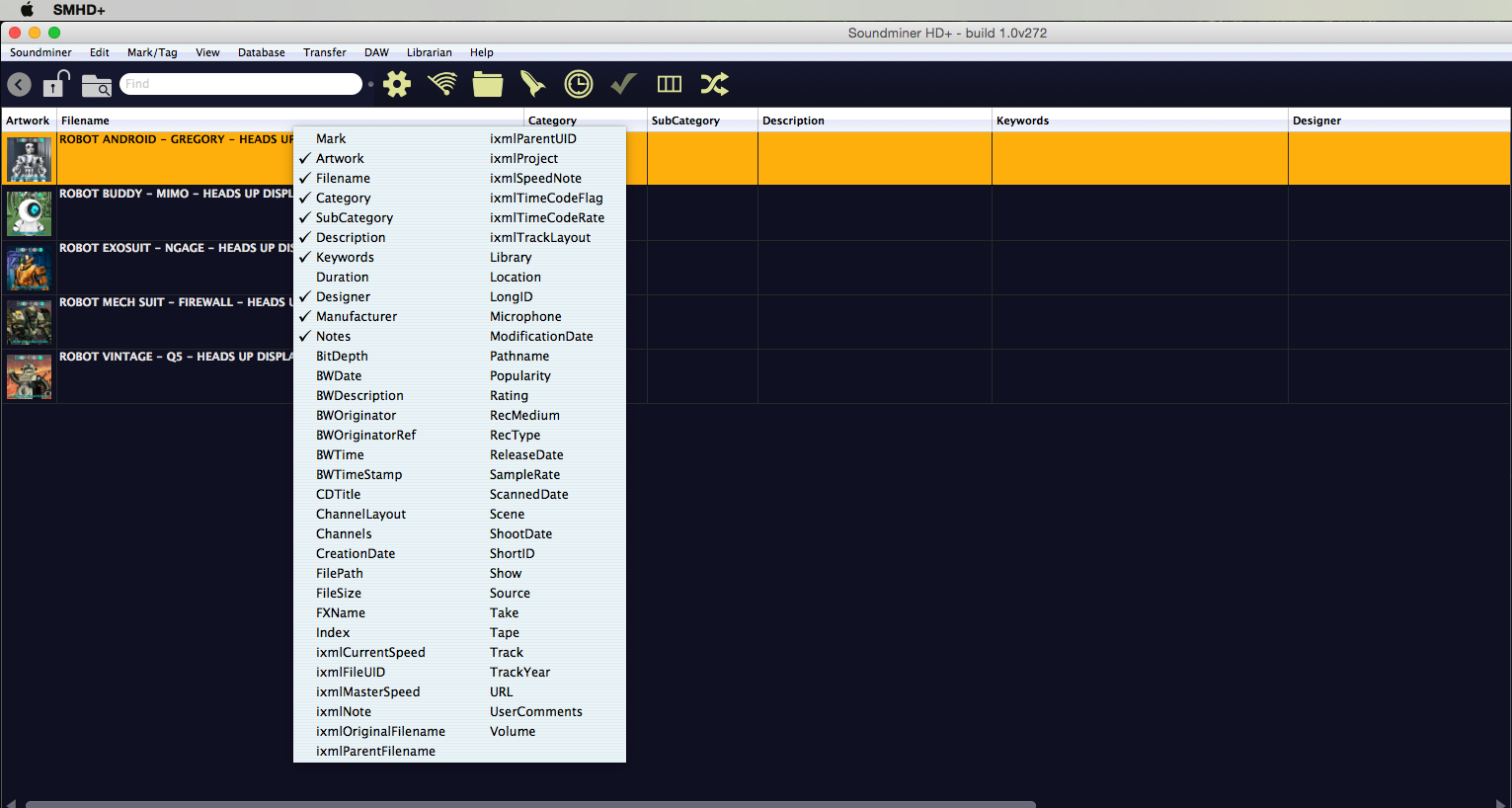This screenshot has height=808, width=1512.
Task: Open the folder search icon
Action: pyautogui.click(x=96, y=85)
